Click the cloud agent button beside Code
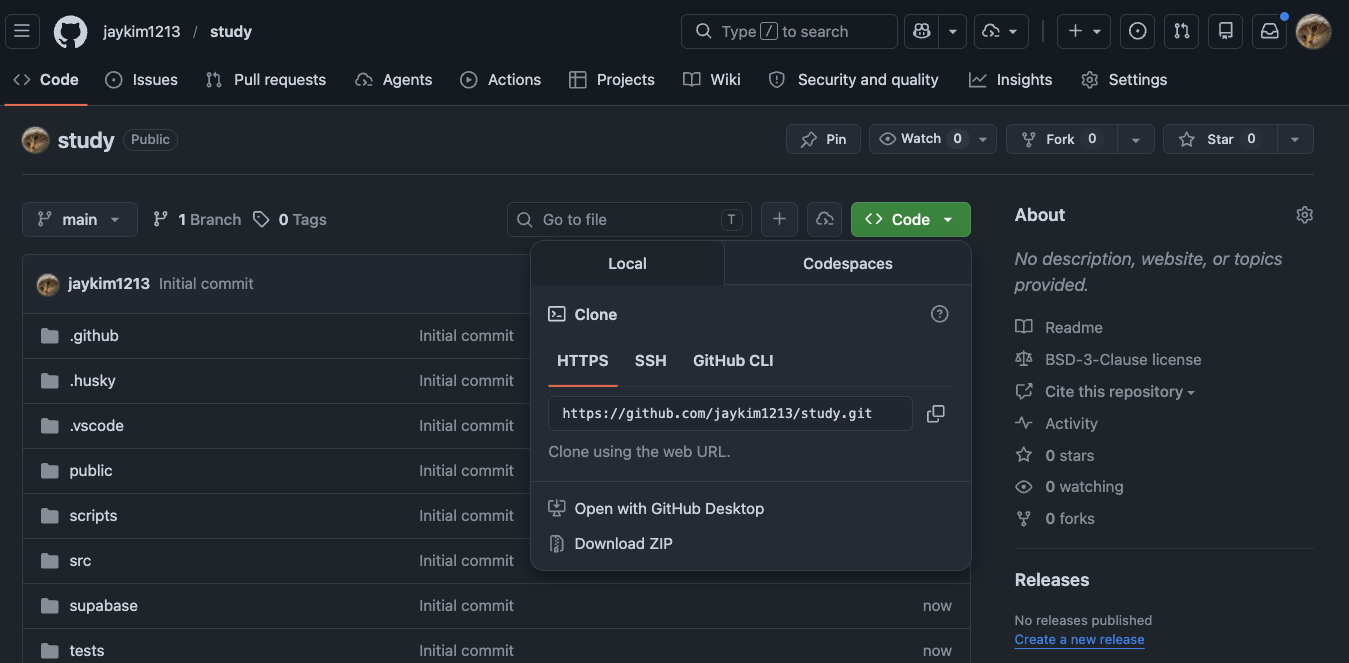 (825, 219)
